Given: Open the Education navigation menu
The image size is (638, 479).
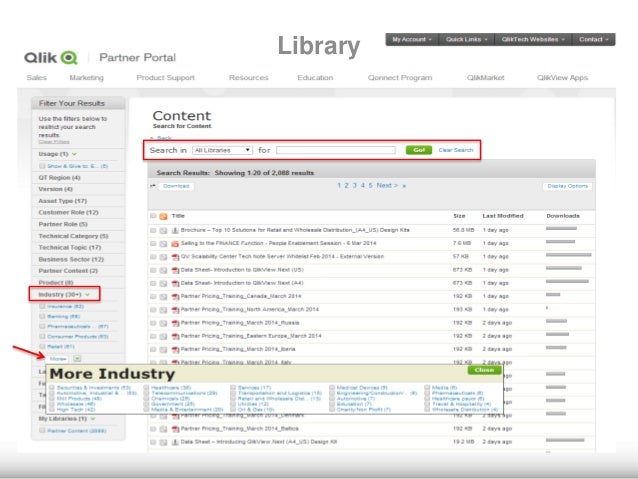Looking at the screenshot, I should coord(315,78).
